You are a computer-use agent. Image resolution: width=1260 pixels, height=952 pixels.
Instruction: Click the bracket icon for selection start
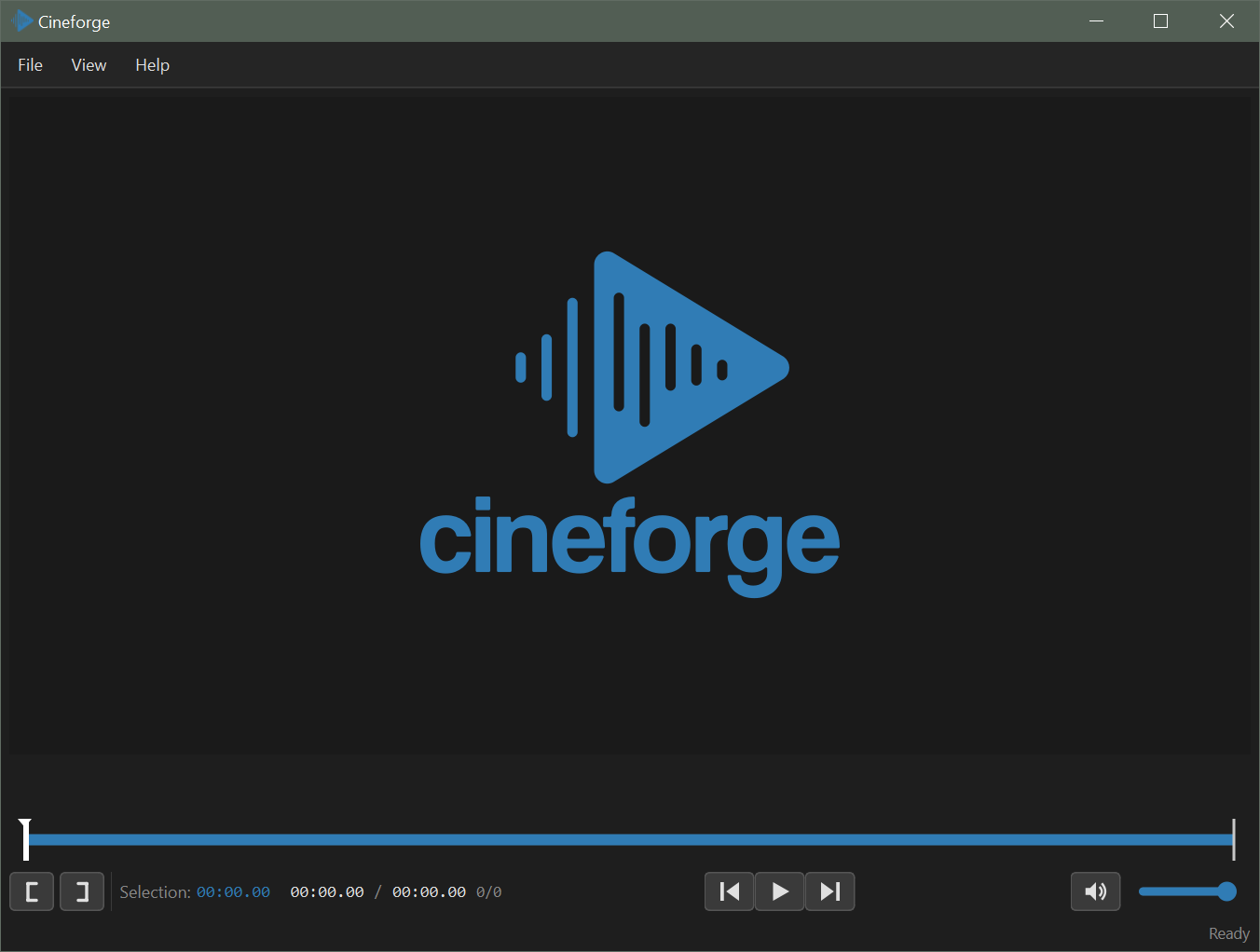click(31, 891)
